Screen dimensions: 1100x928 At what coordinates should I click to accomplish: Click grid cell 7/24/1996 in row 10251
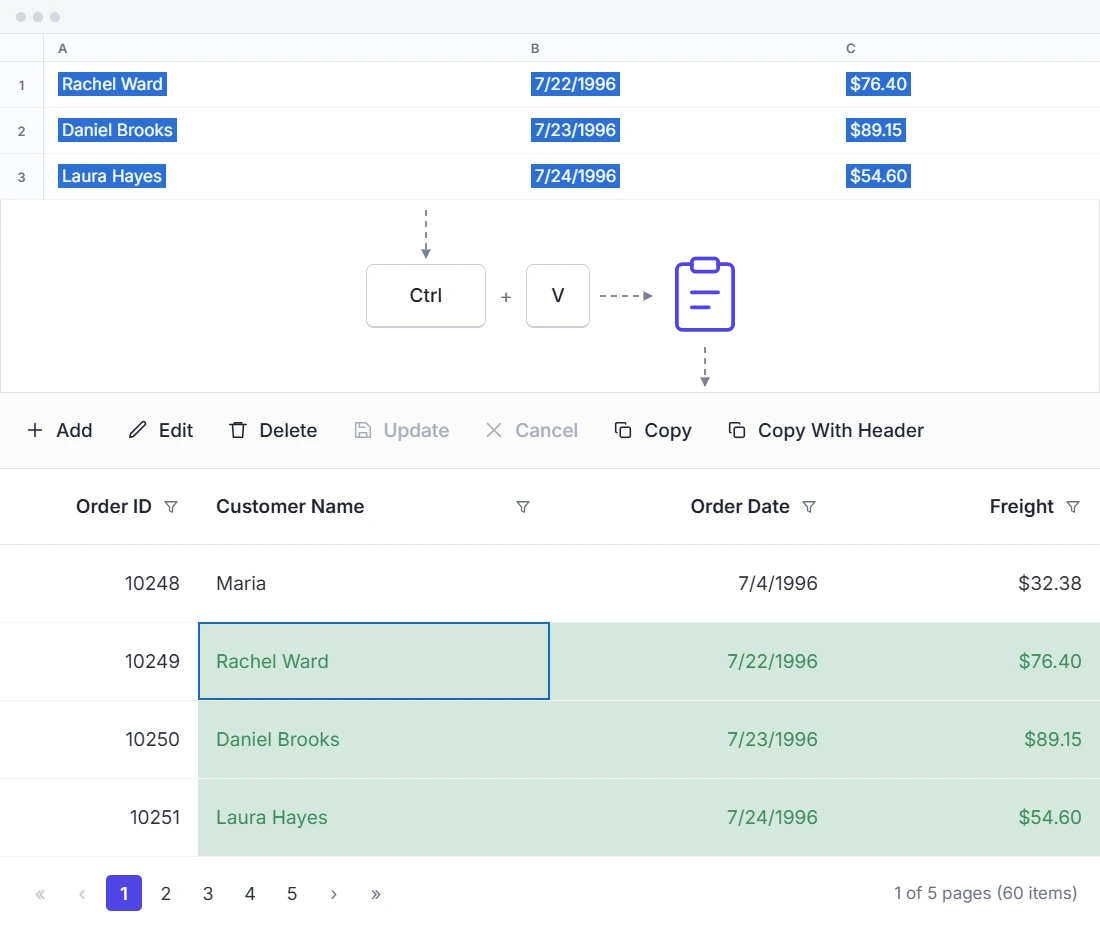(x=693, y=817)
